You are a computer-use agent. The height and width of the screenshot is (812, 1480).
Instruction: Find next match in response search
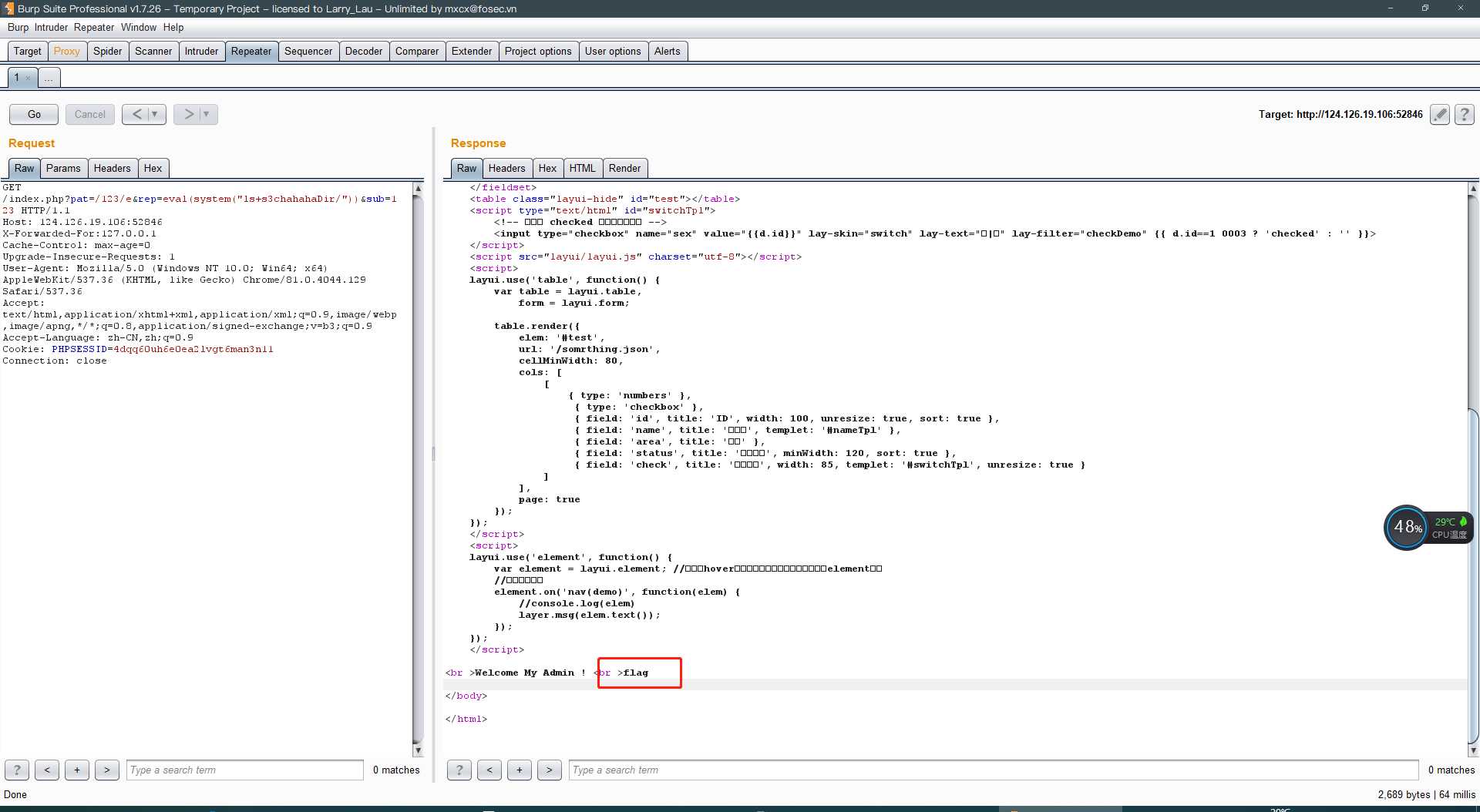click(x=550, y=770)
